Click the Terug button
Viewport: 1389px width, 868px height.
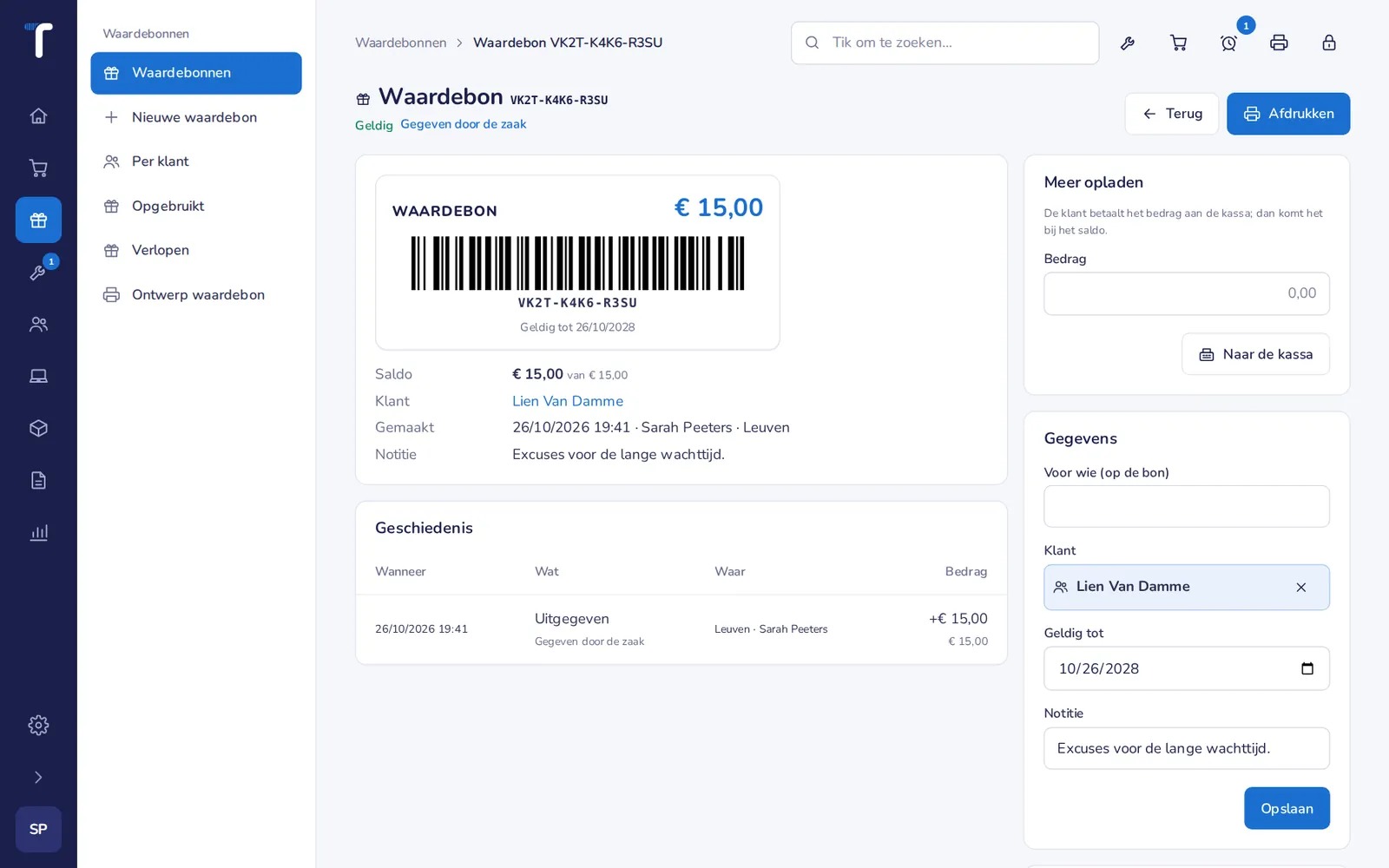1172,114
